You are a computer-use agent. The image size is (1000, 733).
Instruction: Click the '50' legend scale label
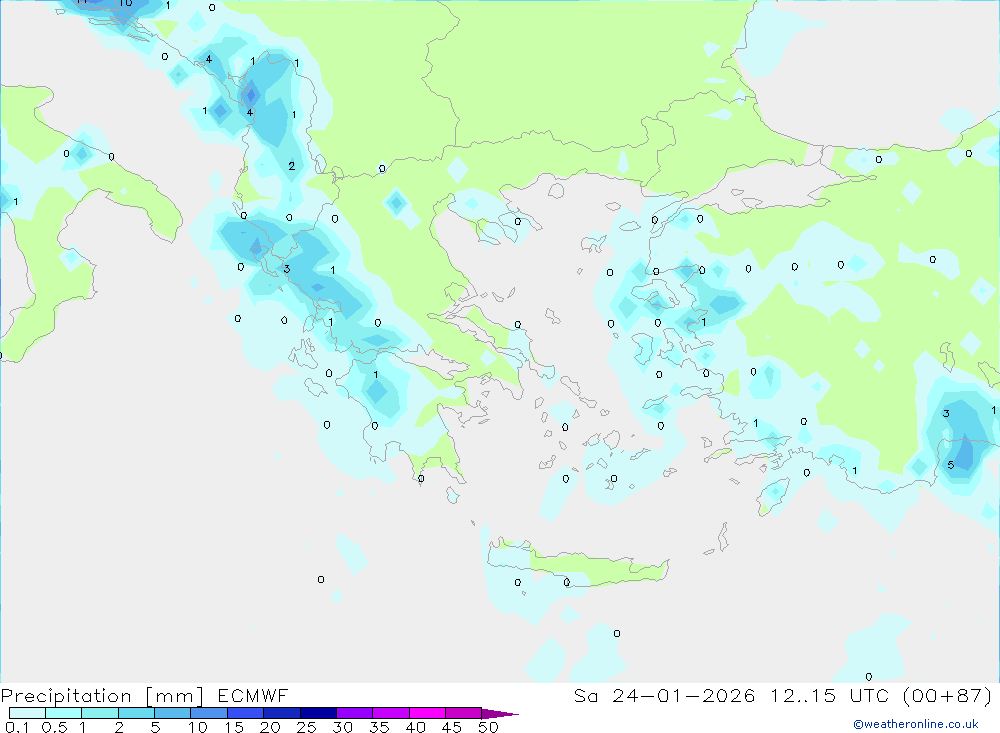click(488, 727)
